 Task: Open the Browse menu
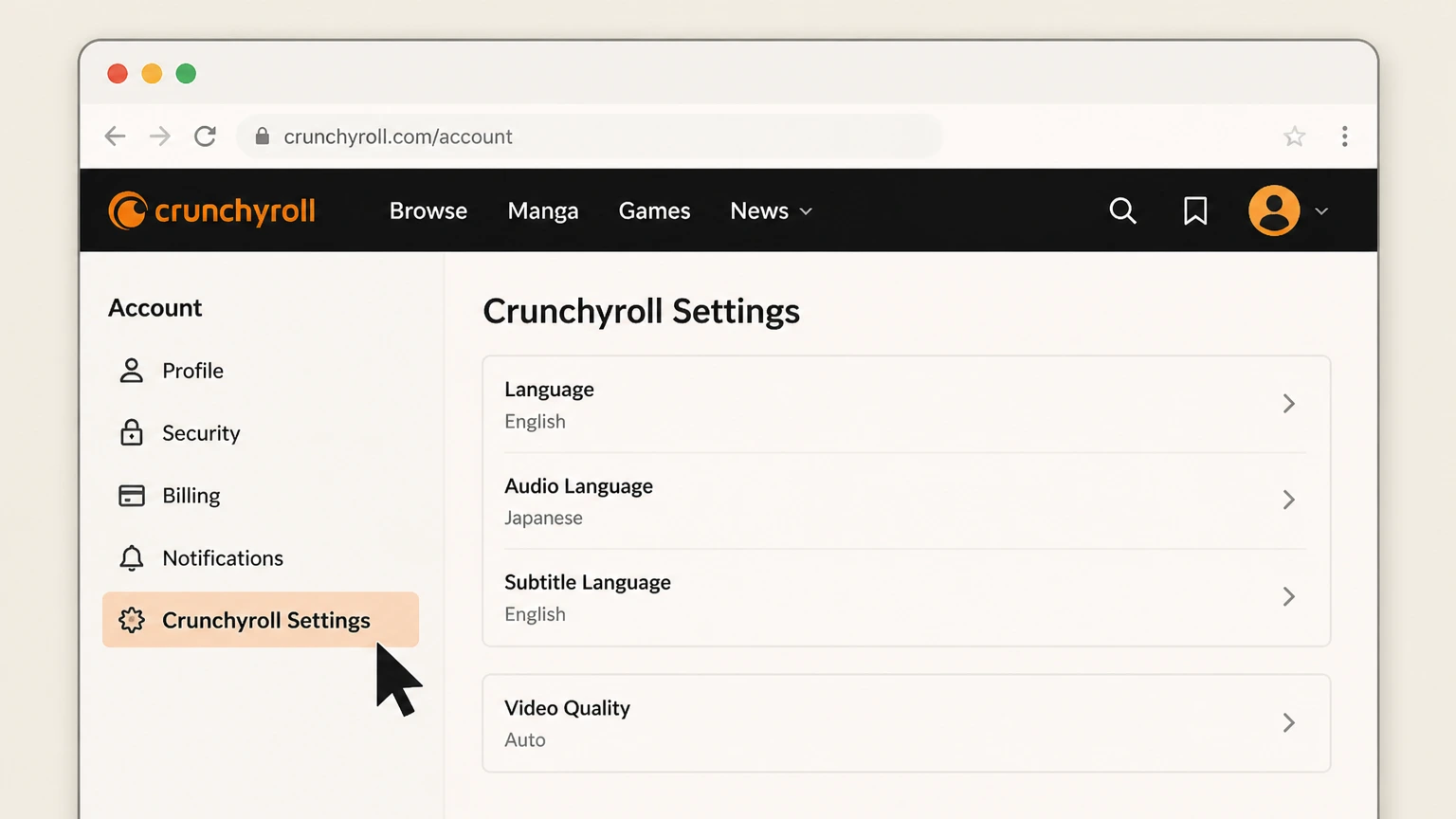coord(428,210)
